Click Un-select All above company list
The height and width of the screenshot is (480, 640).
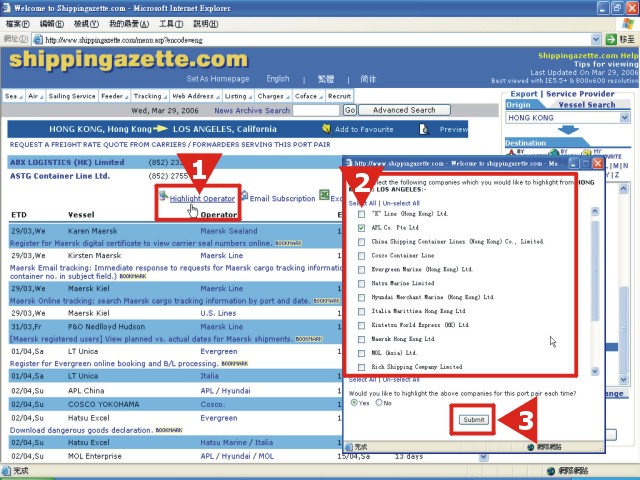tap(401, 203)
